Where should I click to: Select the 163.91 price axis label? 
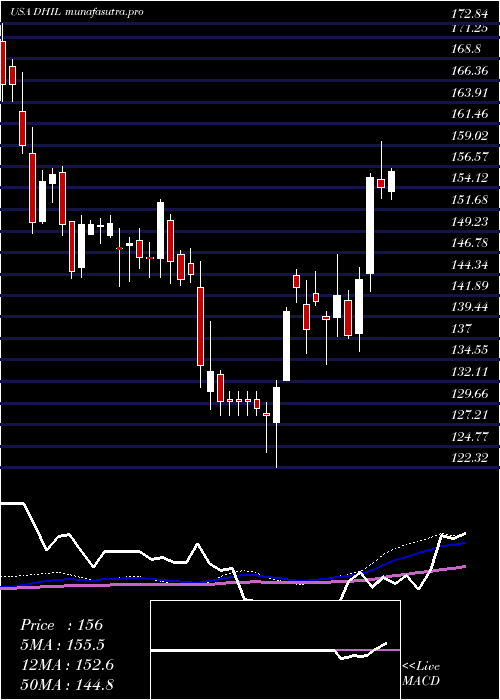(x=469, y=92)
